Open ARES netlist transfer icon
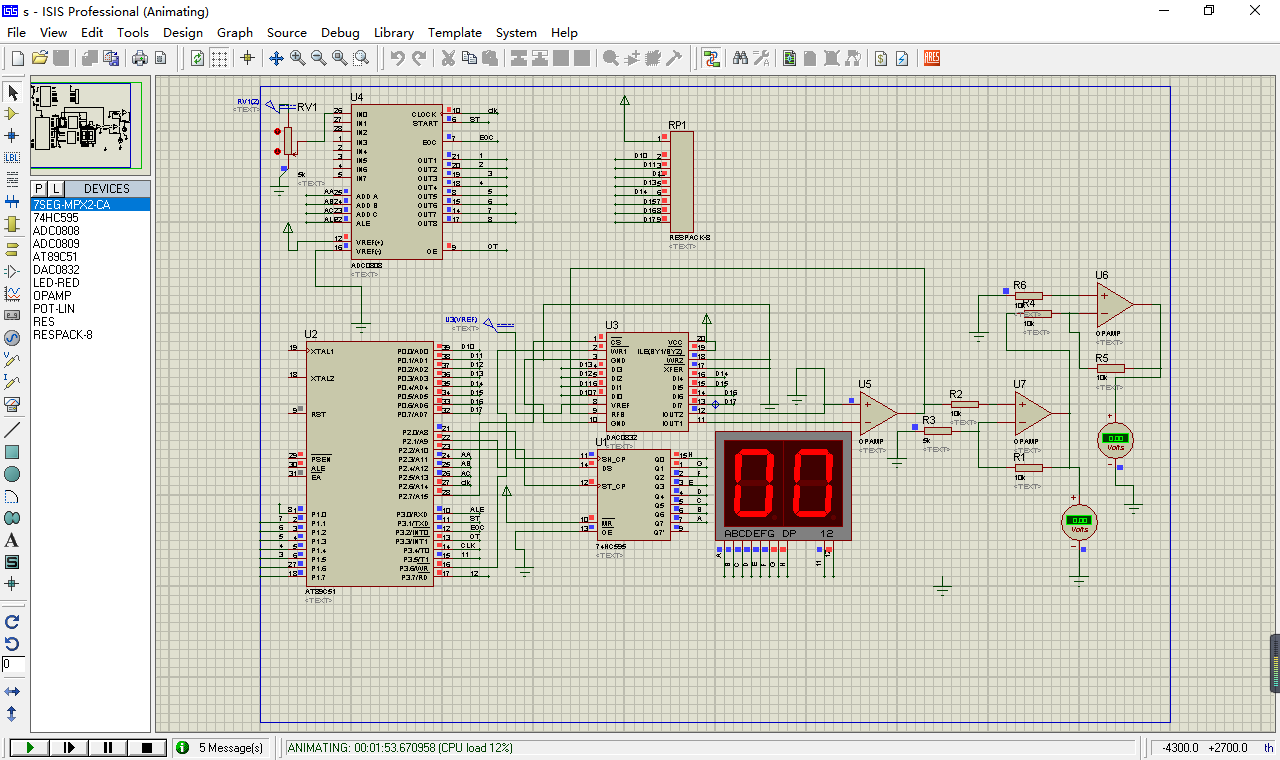Image resolution: width=1280 pixels, height=760 pixels. (932, 58)
